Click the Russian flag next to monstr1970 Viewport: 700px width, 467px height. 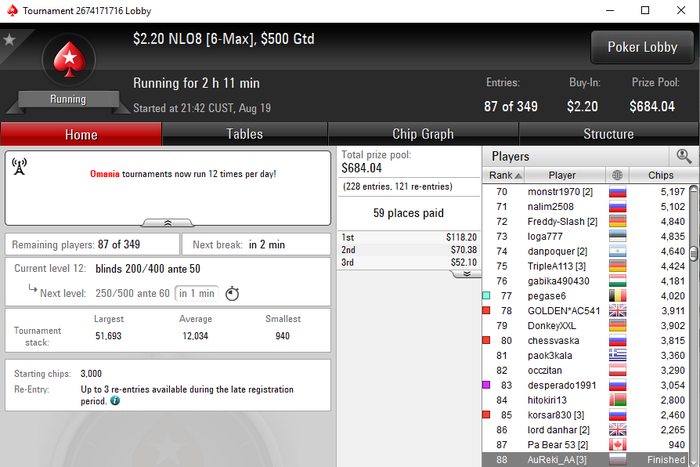(617, 192)
